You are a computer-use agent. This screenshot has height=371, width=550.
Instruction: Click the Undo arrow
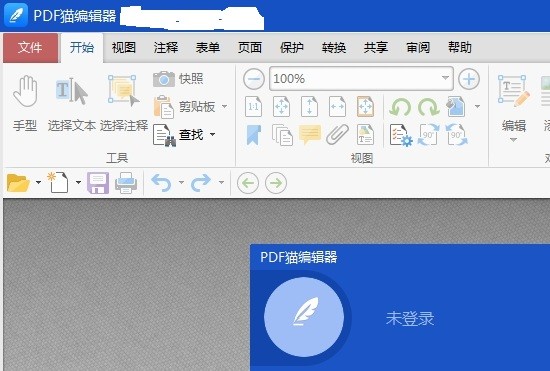[161, 183]
